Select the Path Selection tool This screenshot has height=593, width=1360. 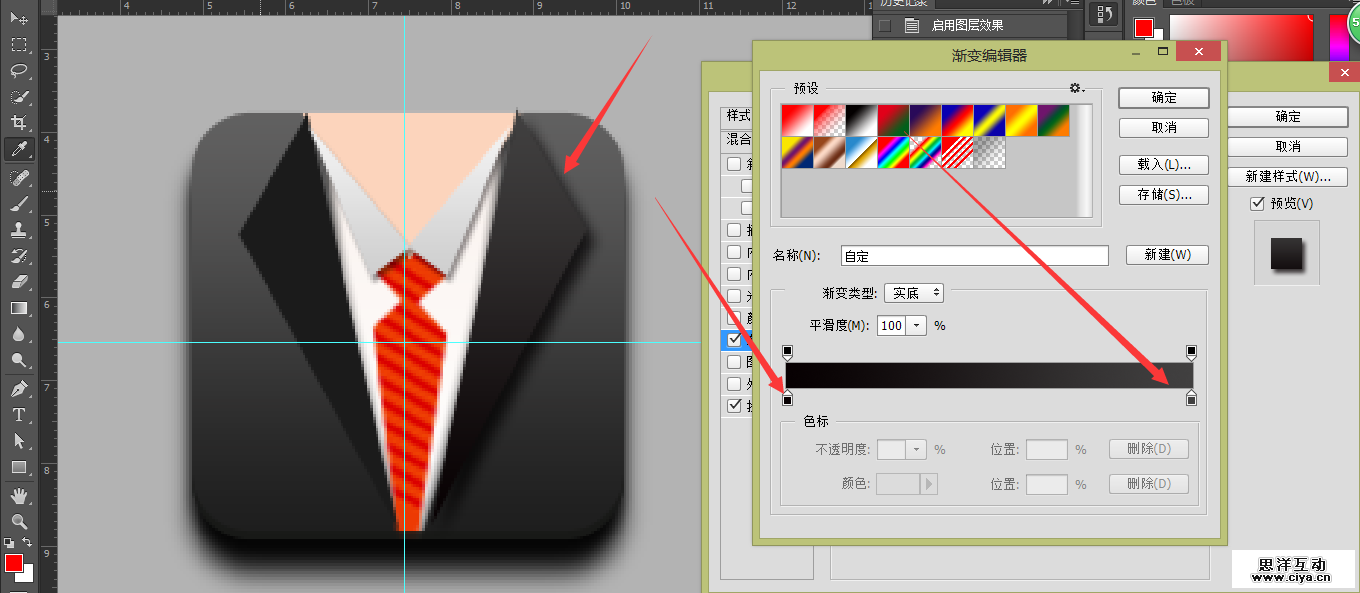tap(19, 441)
